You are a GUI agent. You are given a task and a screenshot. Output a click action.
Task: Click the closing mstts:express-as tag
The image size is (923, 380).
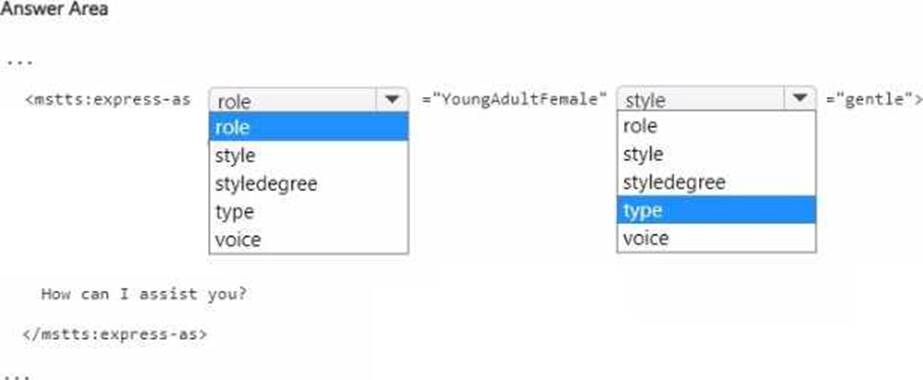click(x=115, y=334)
